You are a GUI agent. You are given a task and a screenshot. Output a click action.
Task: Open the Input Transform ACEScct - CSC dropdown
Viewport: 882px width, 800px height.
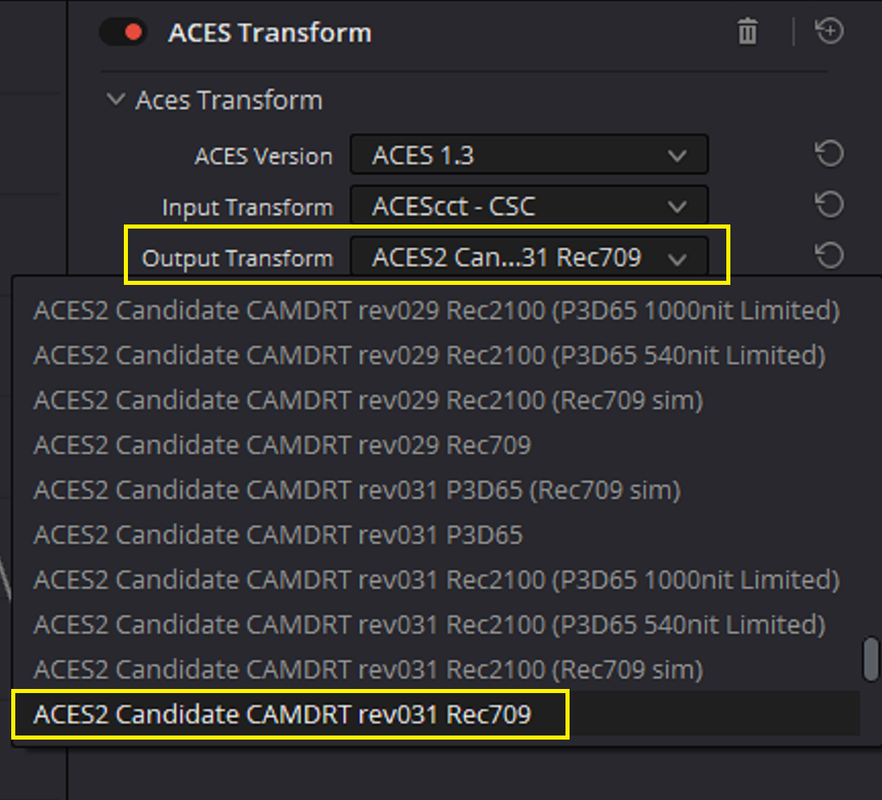[529, 205]
